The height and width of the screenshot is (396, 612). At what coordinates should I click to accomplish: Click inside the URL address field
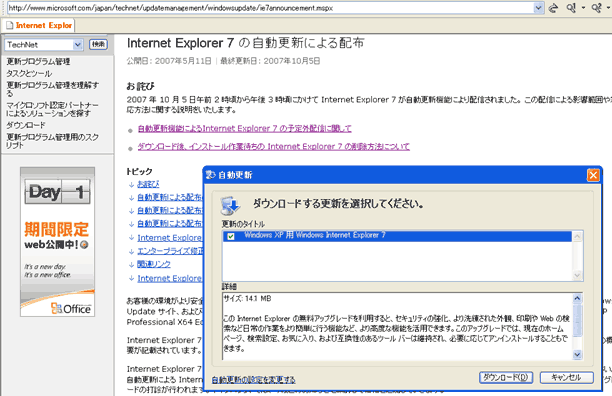(270, 8)
